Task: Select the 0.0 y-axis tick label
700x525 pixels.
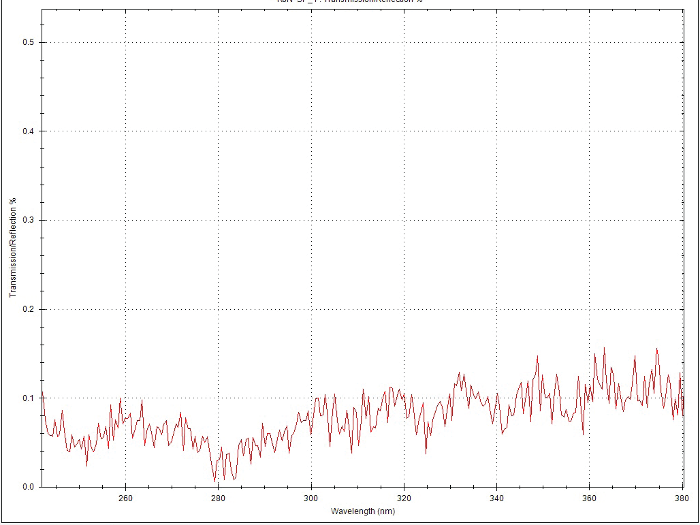Action: (29, 487)
